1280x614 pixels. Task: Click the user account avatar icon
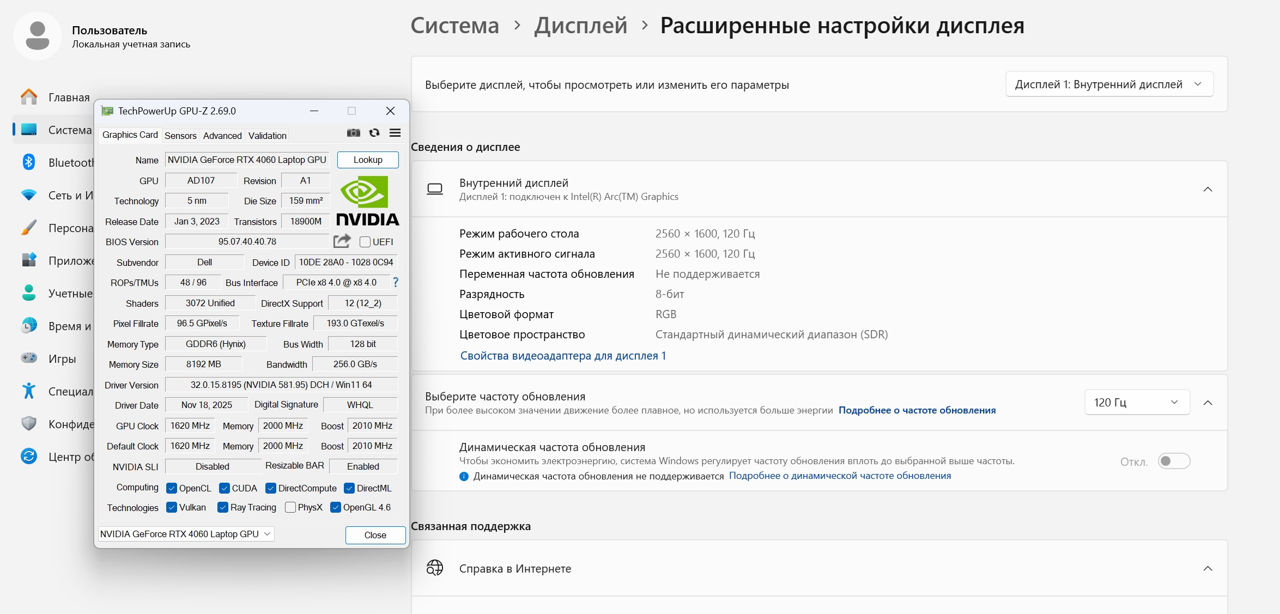(x=37, y=36)
